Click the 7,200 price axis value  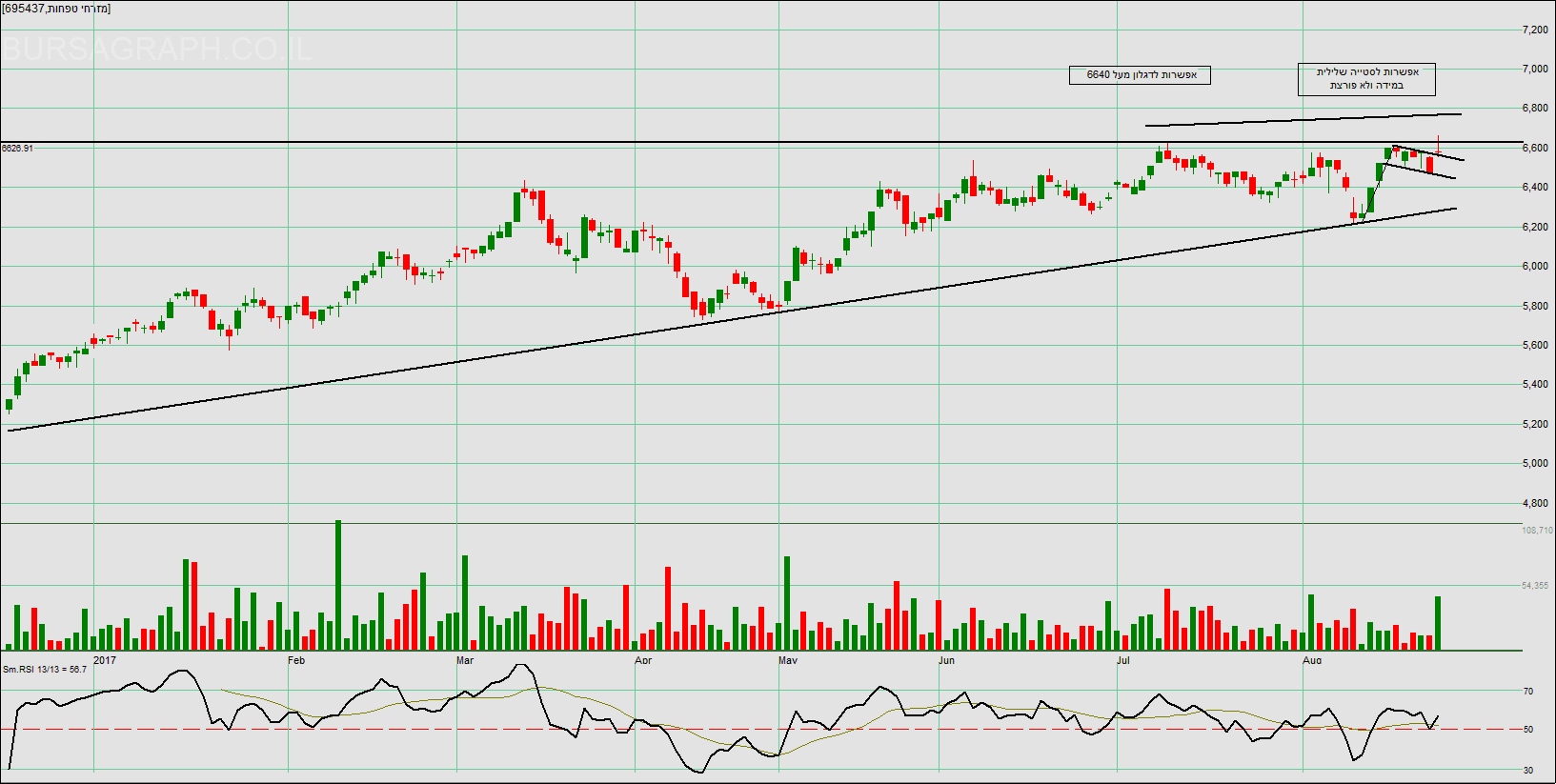(x=1535, y=30)
